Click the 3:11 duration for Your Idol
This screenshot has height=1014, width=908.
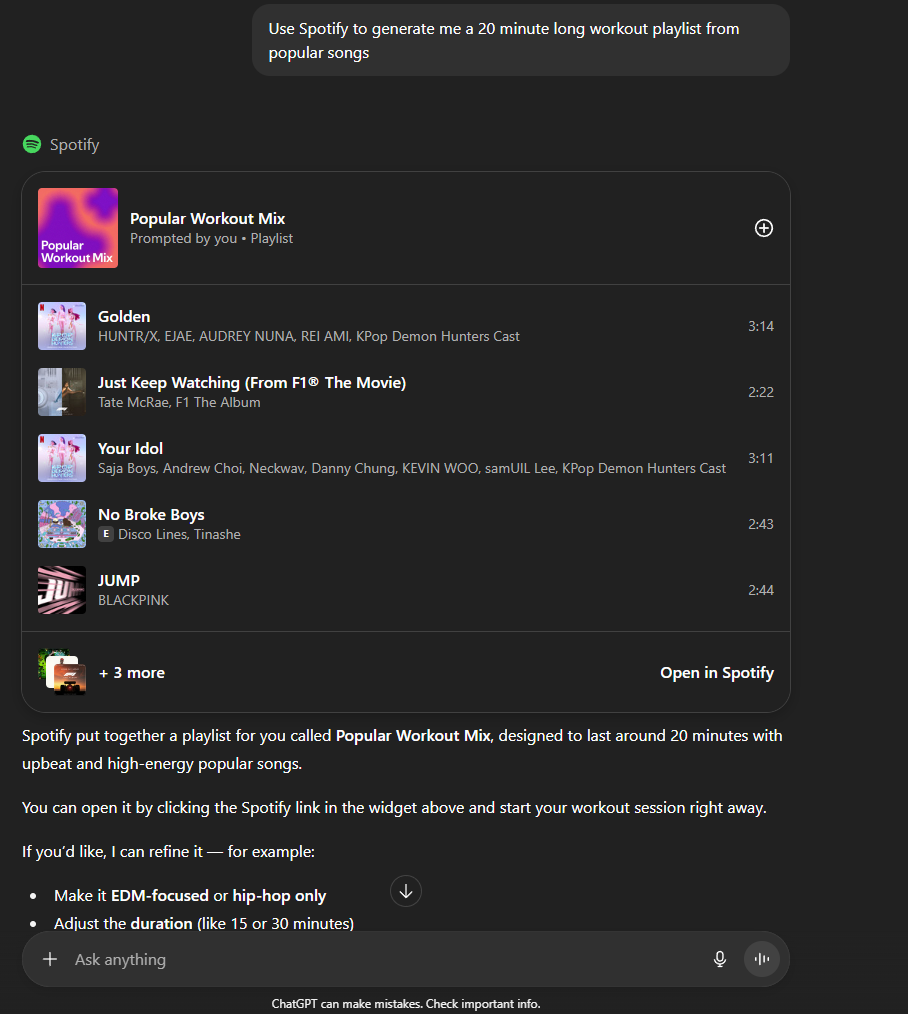(x=761, y=458)
